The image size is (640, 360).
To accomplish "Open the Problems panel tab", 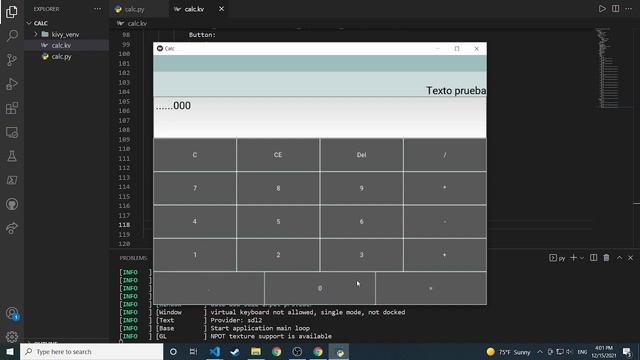I will click(x=133, y=258).
